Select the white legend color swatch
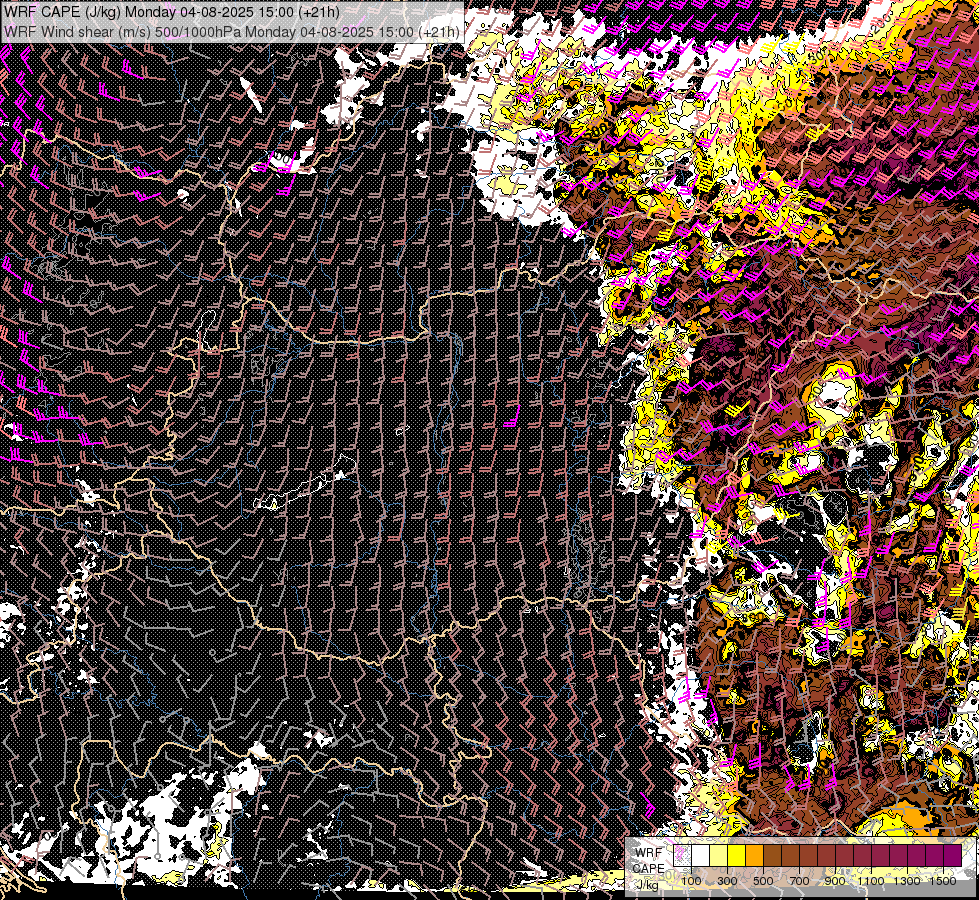Screen dimensions: 979x900 701,855
